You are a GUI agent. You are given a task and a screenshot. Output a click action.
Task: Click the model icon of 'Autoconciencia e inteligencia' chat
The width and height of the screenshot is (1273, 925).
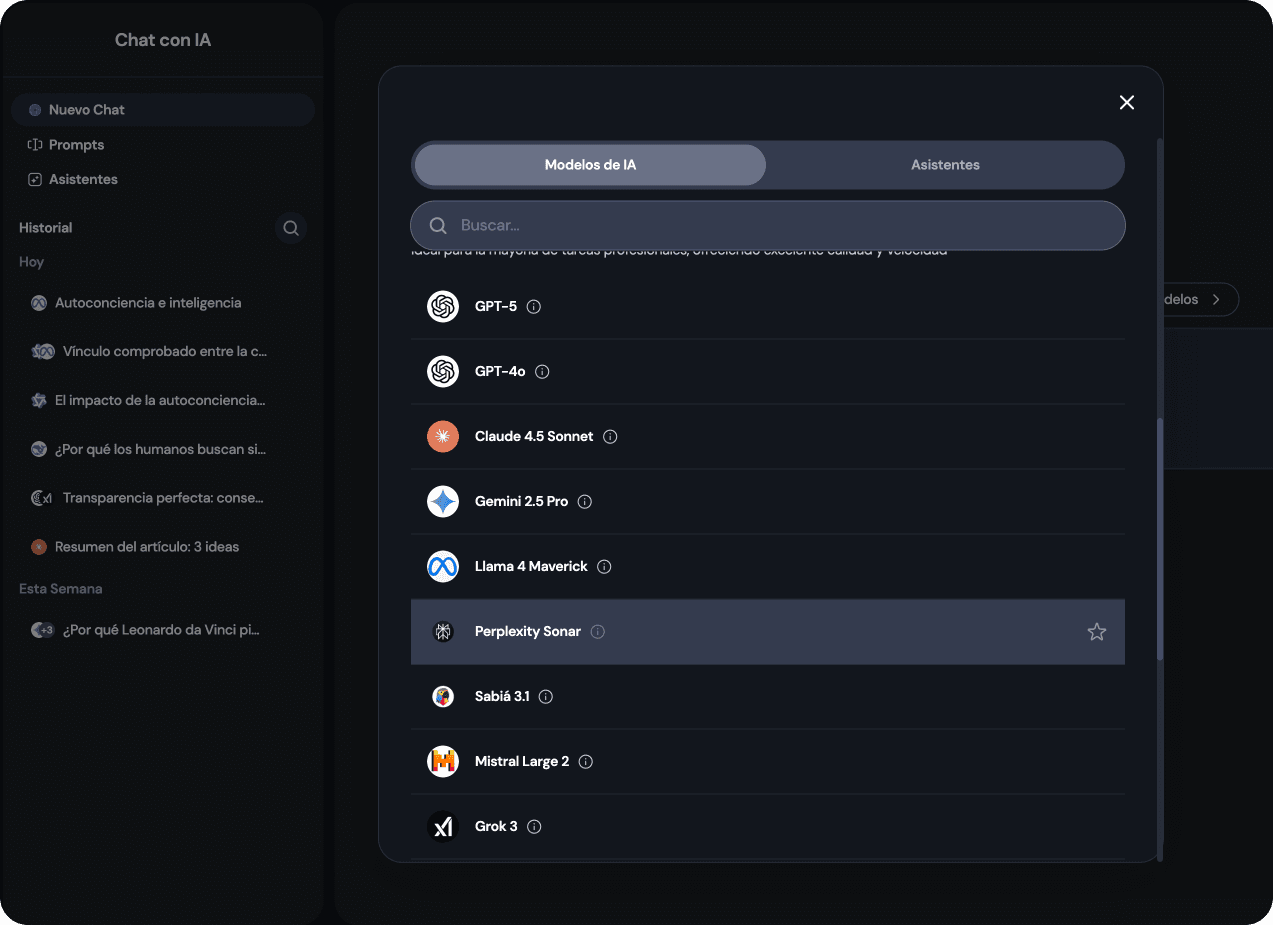[x=39, y=303]
